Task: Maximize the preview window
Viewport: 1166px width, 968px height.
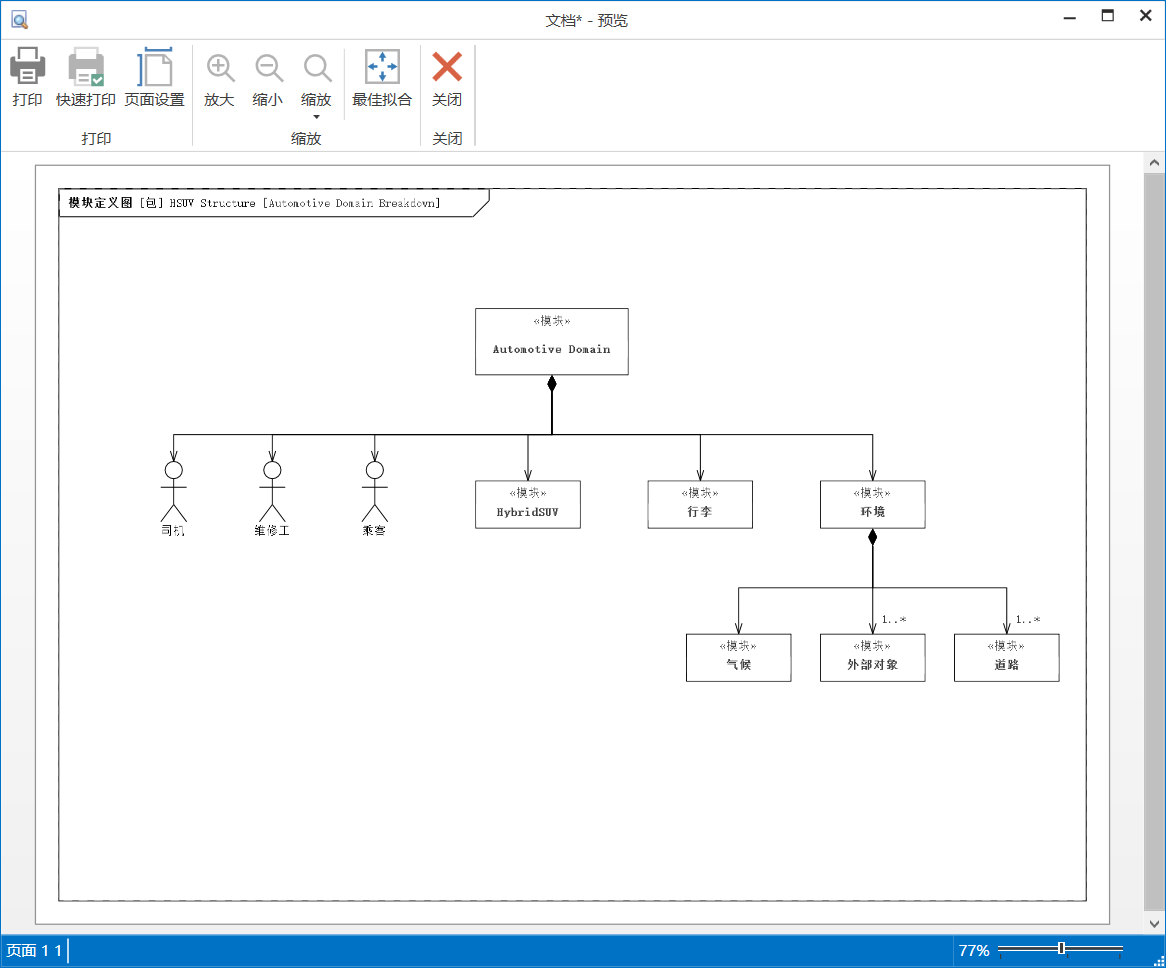Action: point(1108,16)
